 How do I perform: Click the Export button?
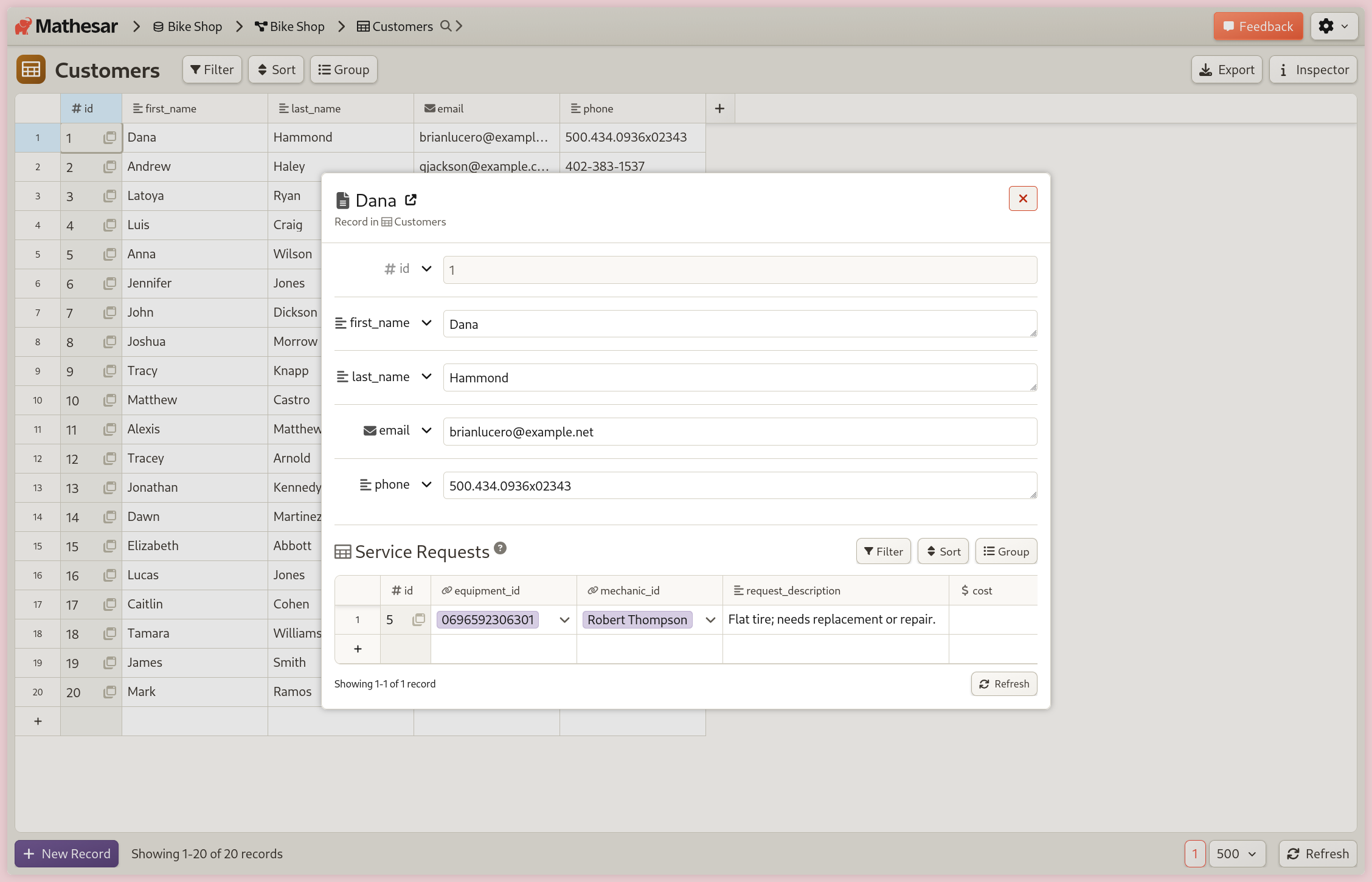pos(1226,70)
